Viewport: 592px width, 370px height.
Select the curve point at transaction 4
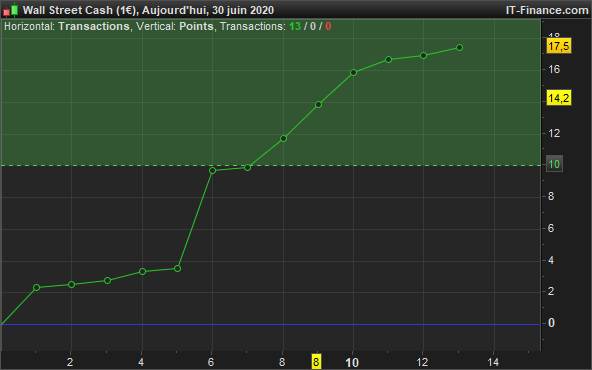(142, 271)
